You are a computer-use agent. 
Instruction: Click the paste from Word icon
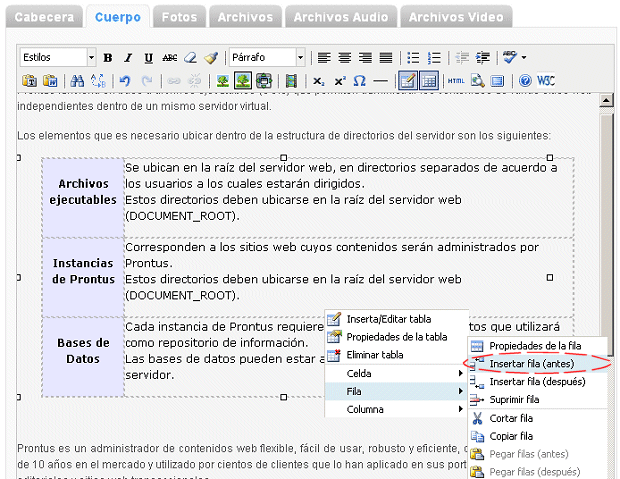pyautogui.click(x=50, y=81)
